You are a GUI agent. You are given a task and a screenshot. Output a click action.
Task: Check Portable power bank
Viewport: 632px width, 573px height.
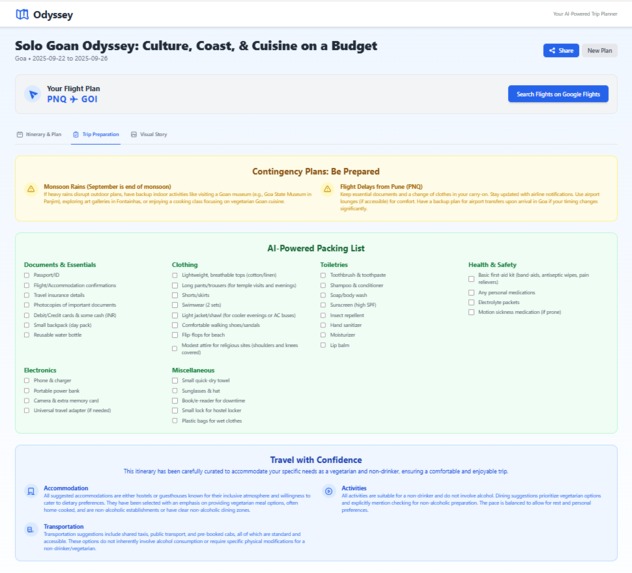click(x=27, y=391)
